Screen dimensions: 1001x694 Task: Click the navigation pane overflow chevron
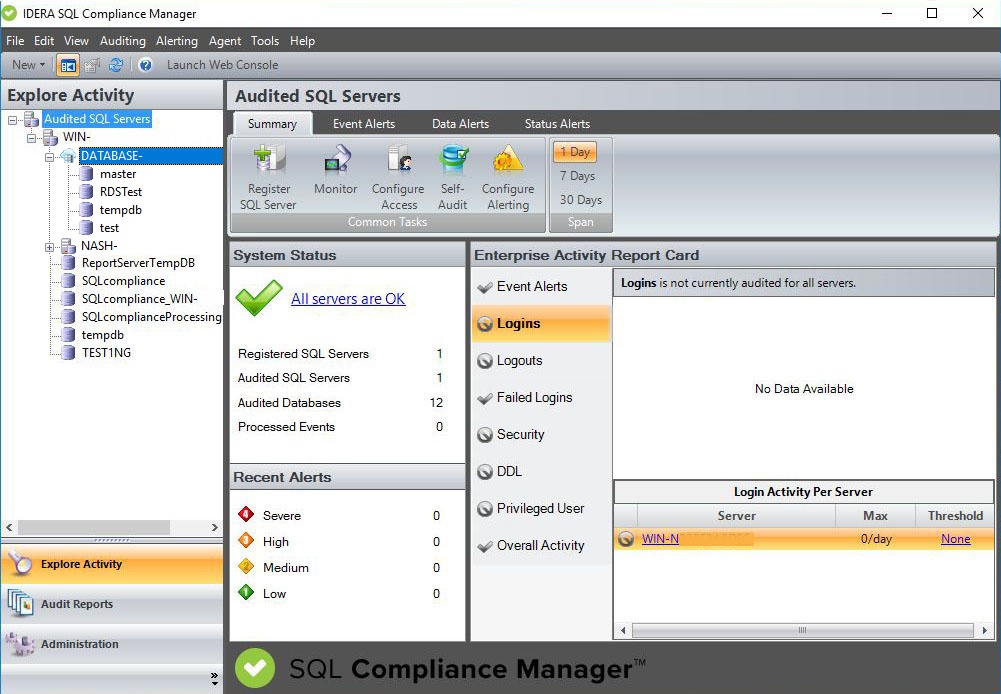(214, 679)
